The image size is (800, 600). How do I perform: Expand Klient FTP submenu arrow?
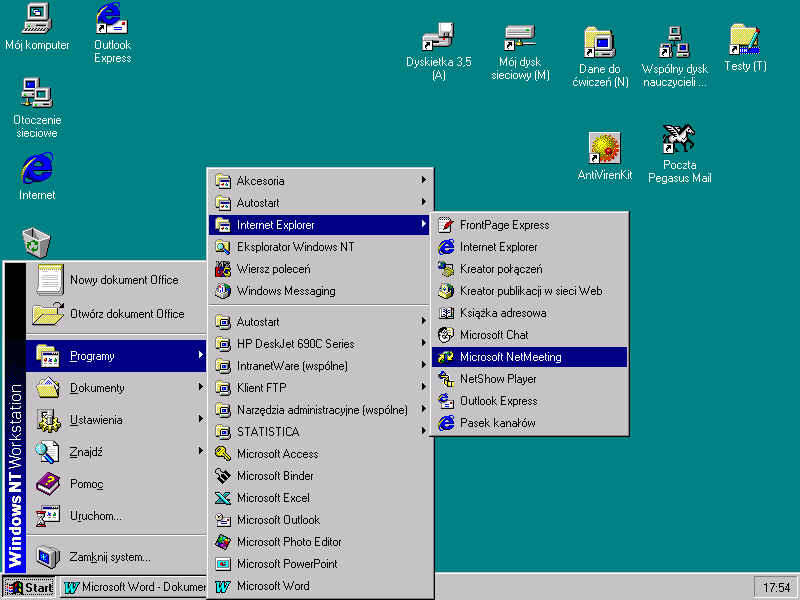(423, 387)
